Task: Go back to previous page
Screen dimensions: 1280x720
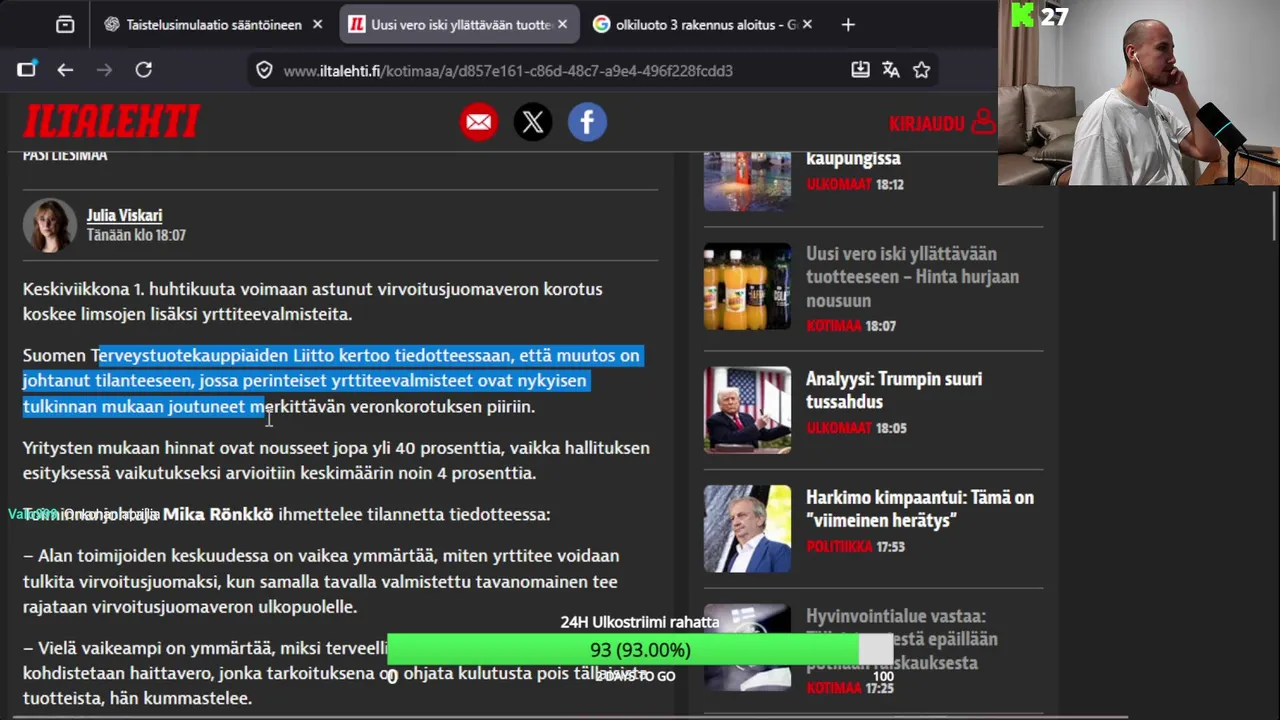Action: 65,70
